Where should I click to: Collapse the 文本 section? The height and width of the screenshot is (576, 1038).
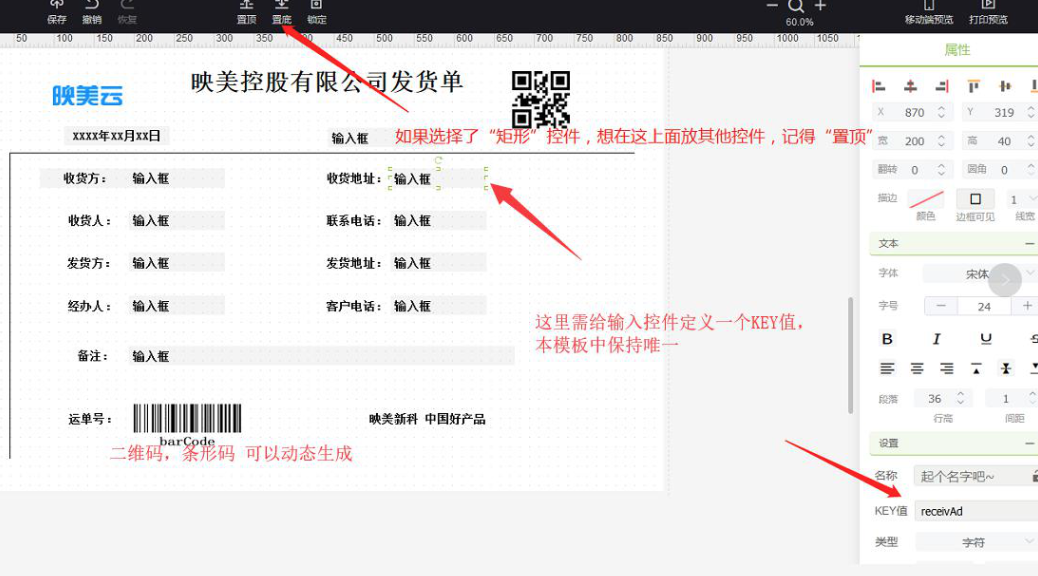pyautogui.click(x=1029, y=243)
